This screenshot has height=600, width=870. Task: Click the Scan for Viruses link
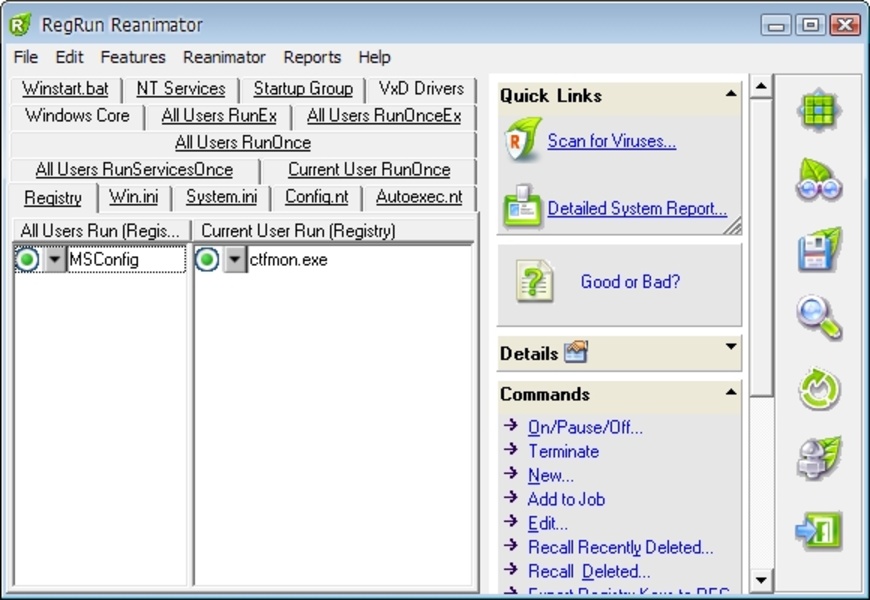pyautogui.click(x=611, y=141)
